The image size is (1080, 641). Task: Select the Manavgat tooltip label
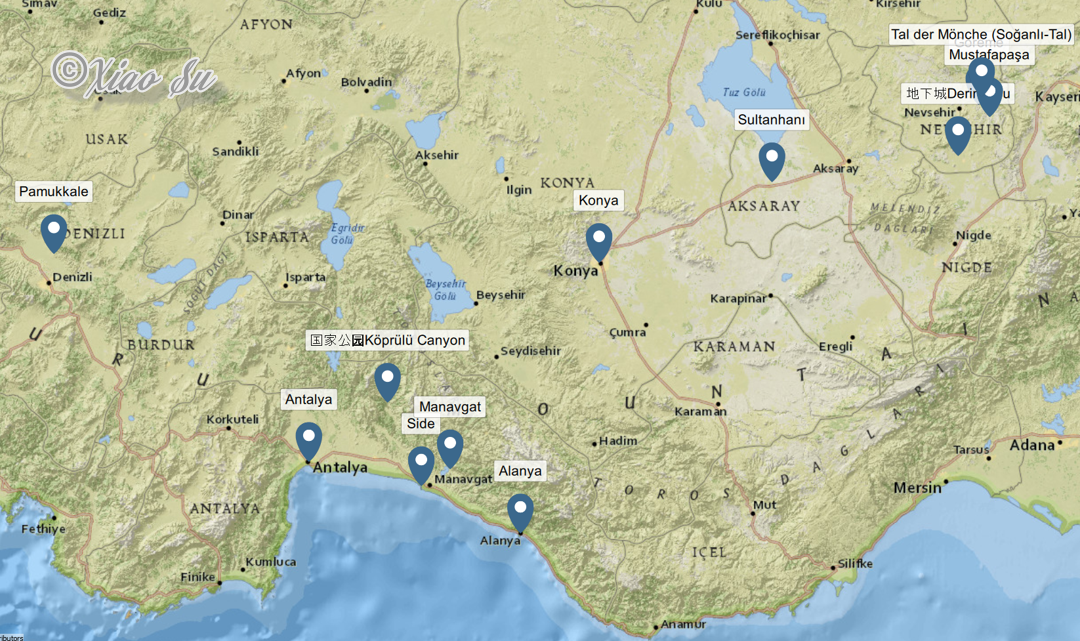tap(450, 407)
